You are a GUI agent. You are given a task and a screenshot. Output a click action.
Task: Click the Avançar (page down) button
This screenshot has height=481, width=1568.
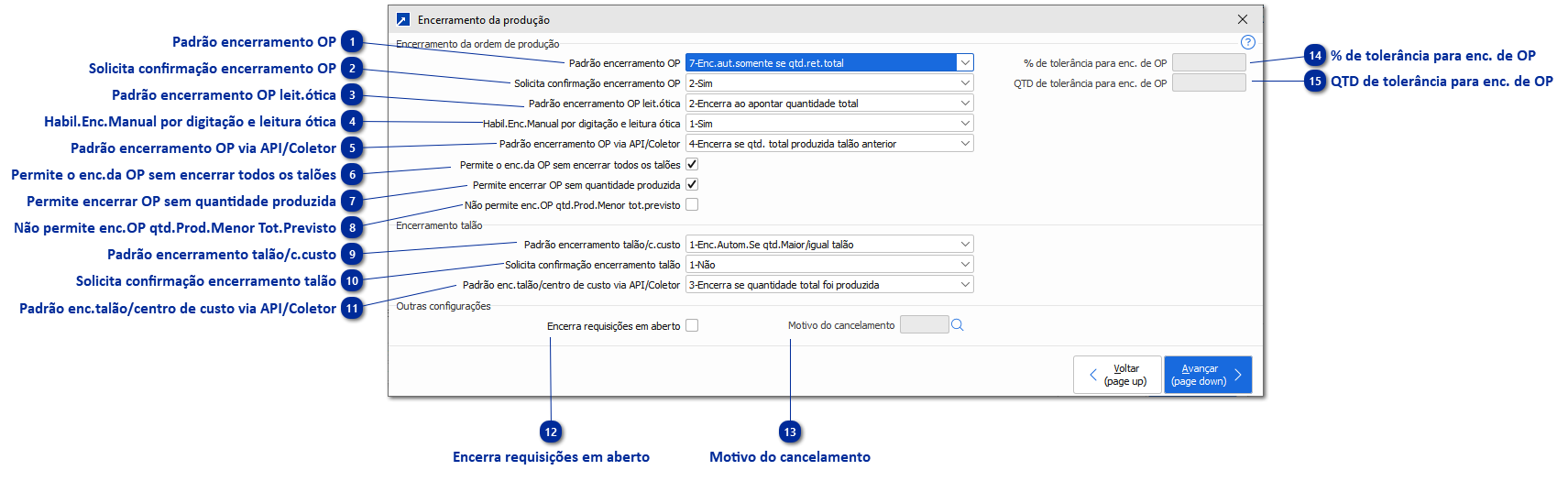(x=1207, y=375)
